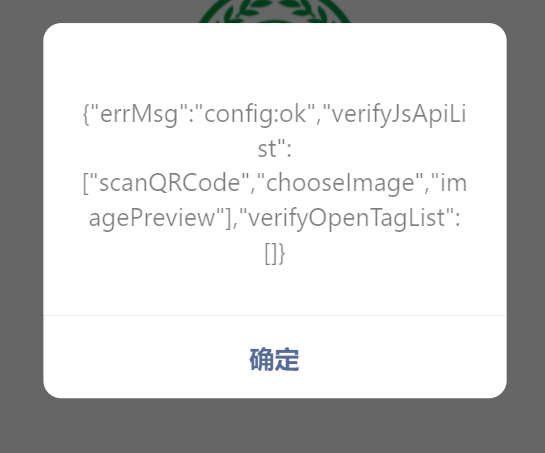Click the "chooseImage" entry in message
The image size is (545, 453).
(x=341, y=183)
